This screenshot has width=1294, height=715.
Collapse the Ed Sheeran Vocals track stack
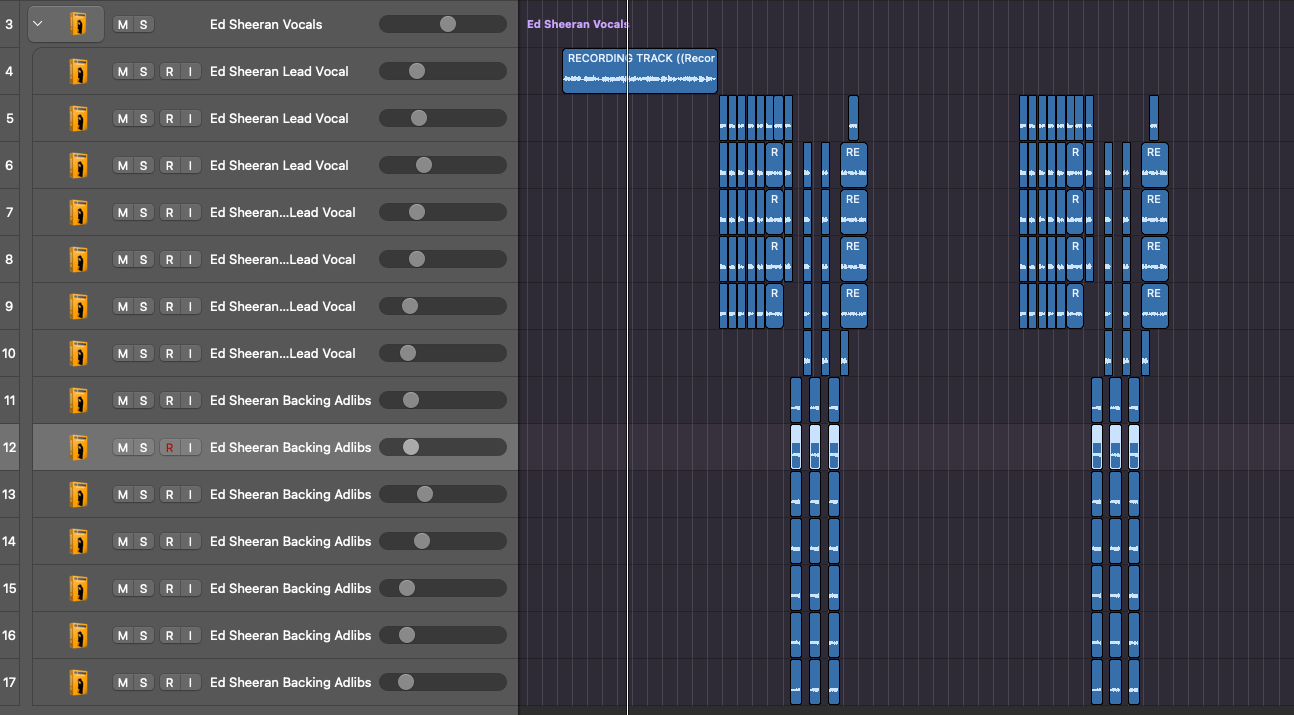pos(37,23)
